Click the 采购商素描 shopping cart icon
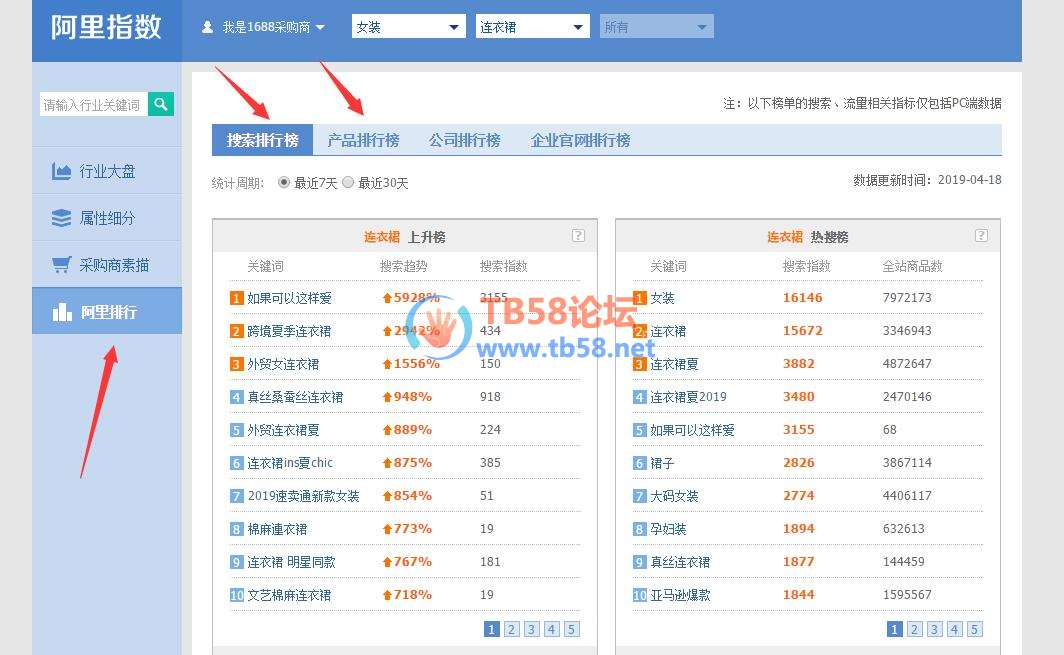This screenshot has width=1064, height=655. 61,265
